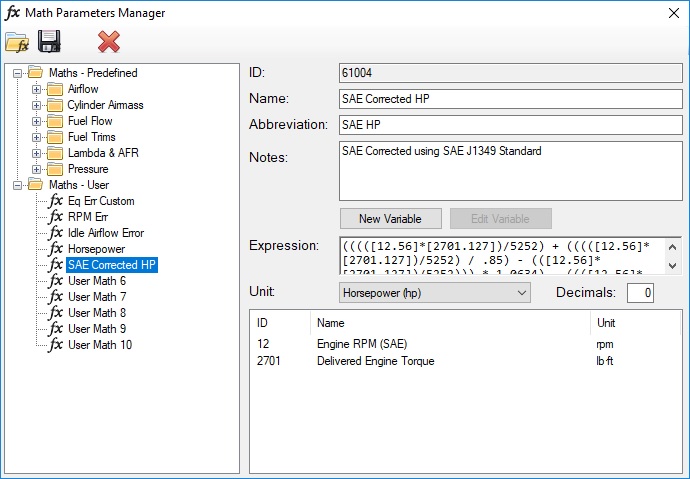Select User Math 10 in the tree
Viewport: 690px width, 479px height.
pos(99,345)
